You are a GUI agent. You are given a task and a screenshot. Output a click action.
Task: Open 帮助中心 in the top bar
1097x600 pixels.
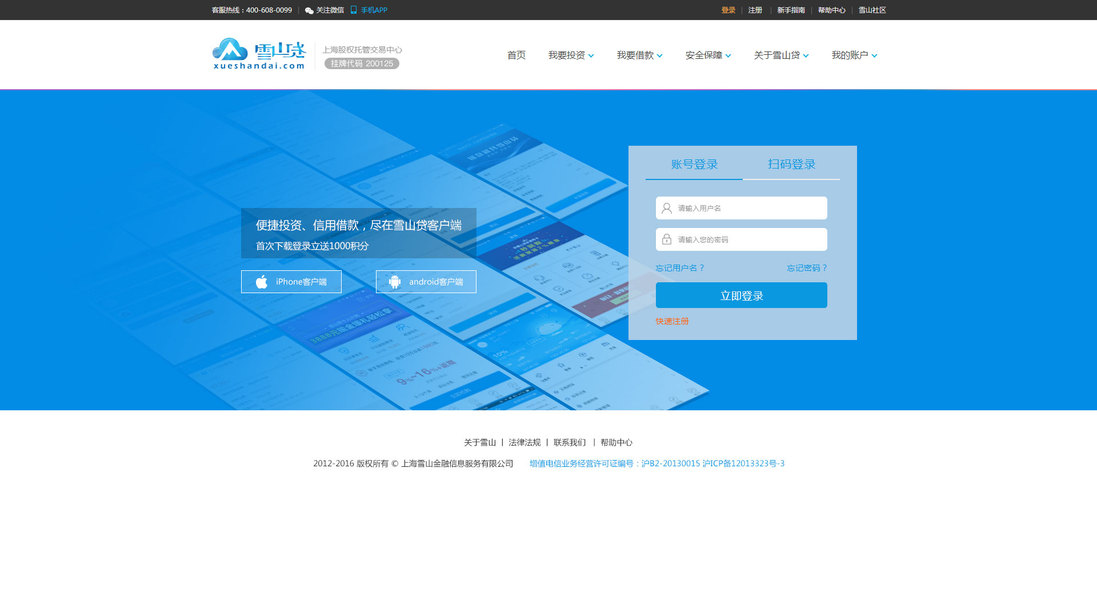[x=831, y=10]
